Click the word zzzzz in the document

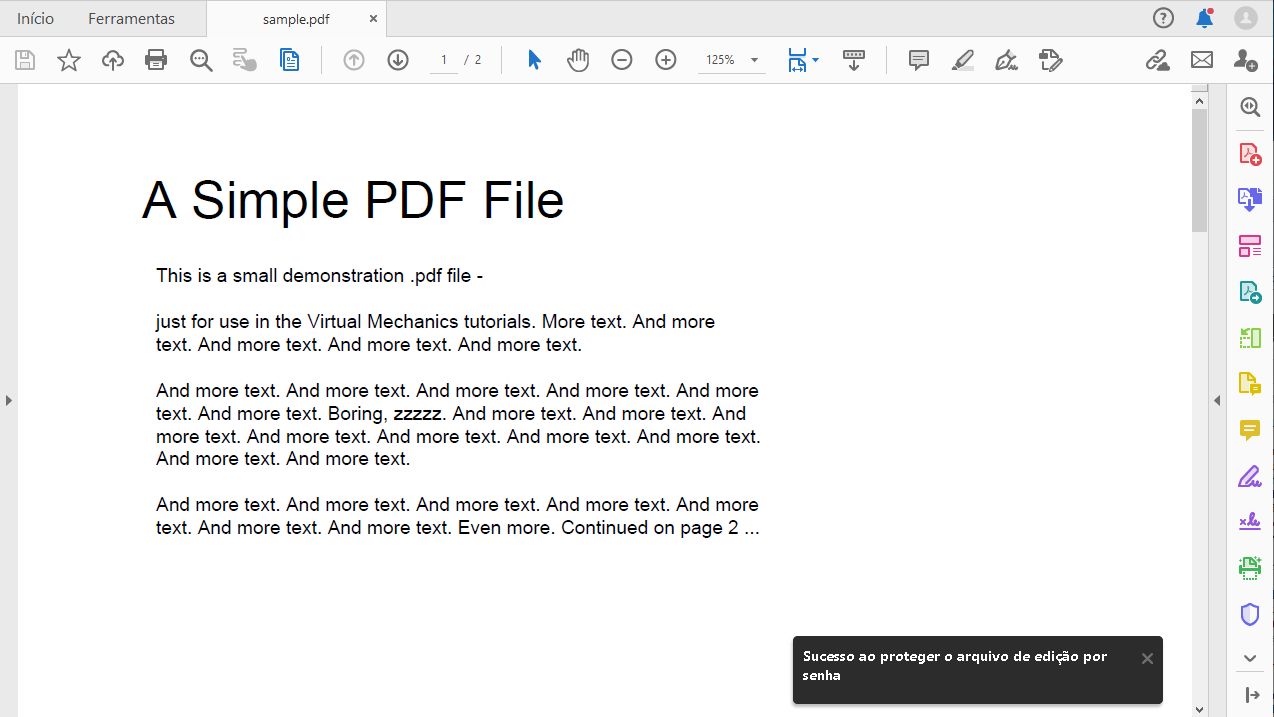(x=417, y=413)
